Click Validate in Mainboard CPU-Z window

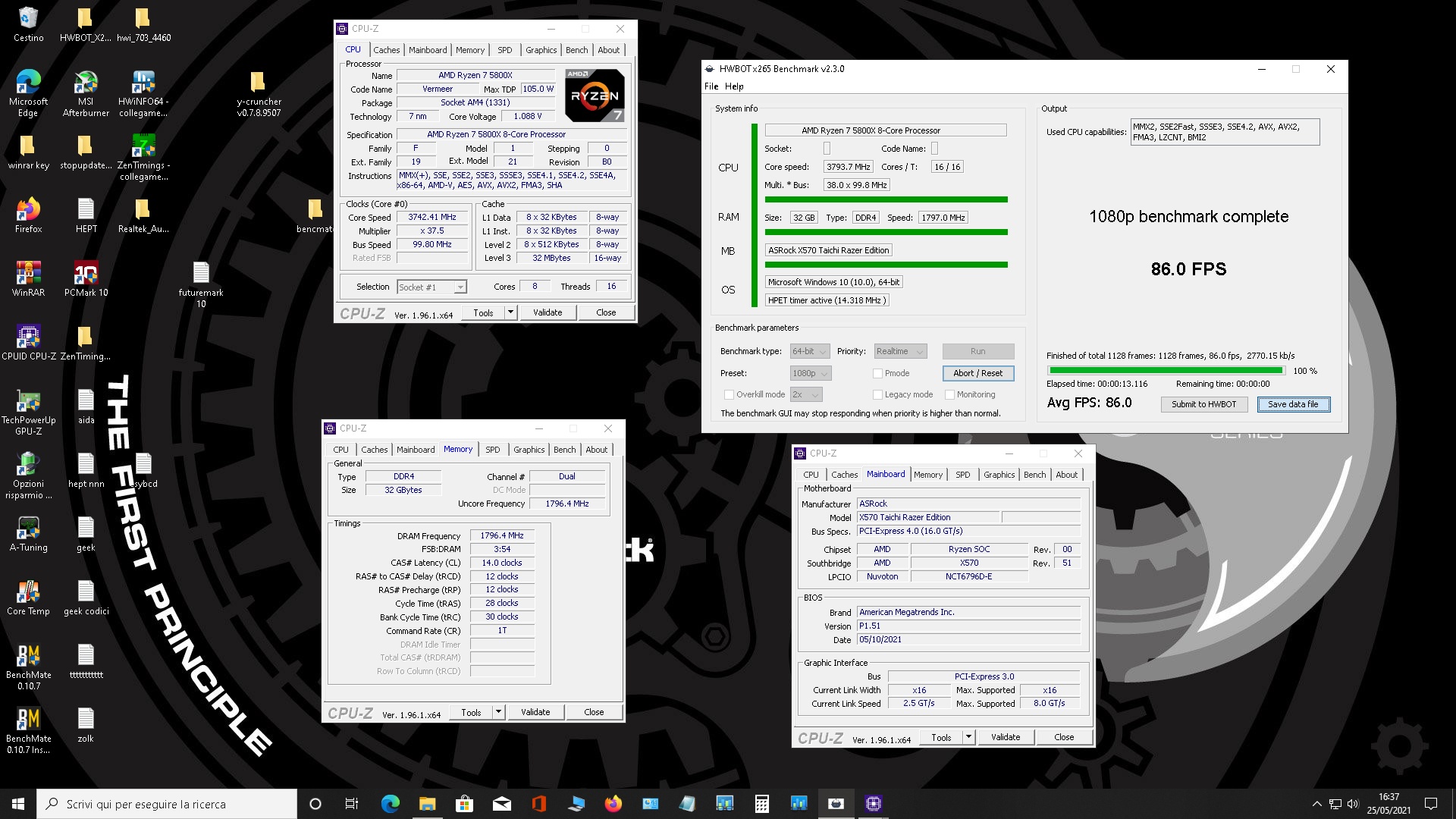coord(1006,737)
